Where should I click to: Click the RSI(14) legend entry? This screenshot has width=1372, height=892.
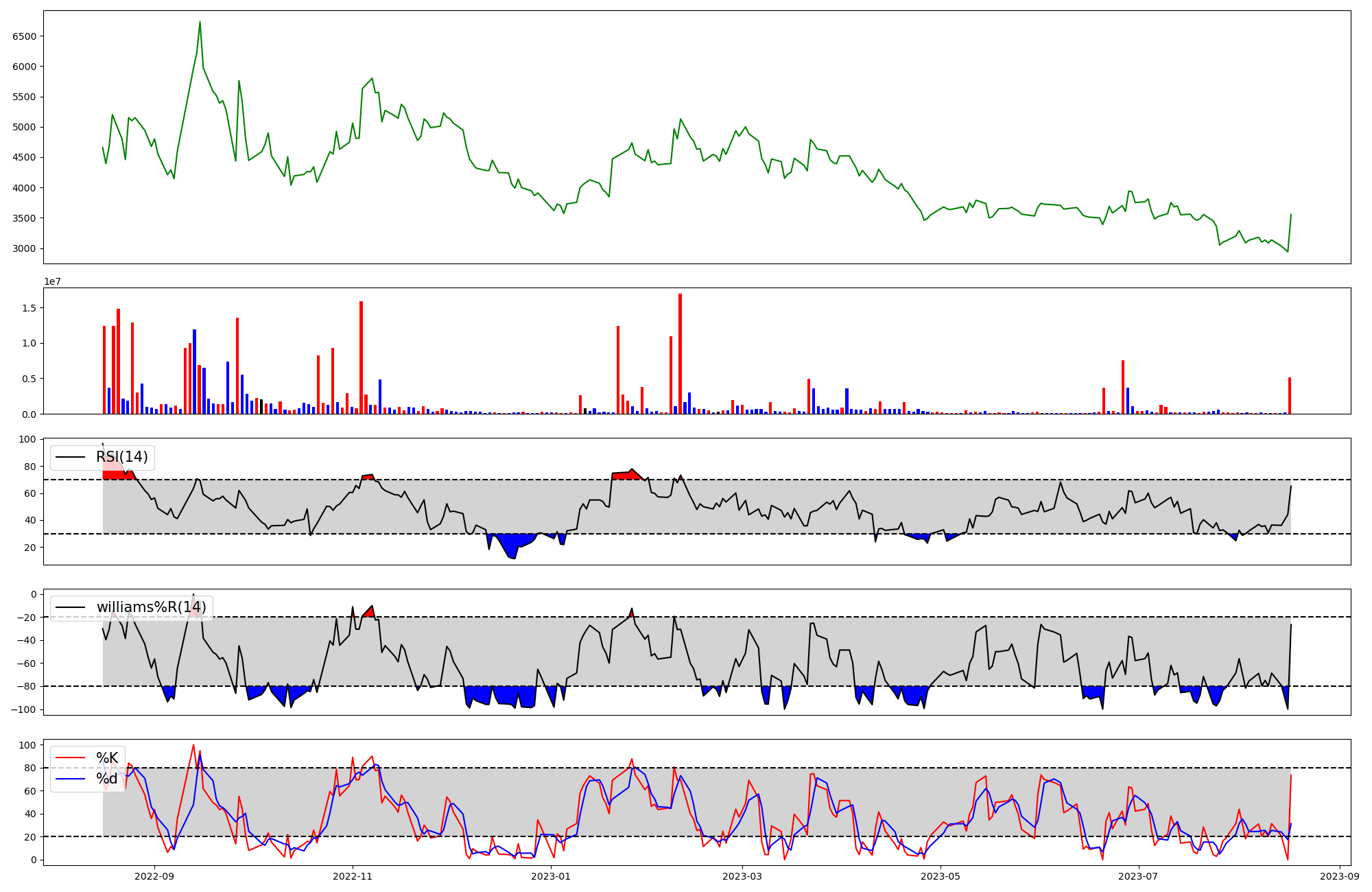pos(121,457)
